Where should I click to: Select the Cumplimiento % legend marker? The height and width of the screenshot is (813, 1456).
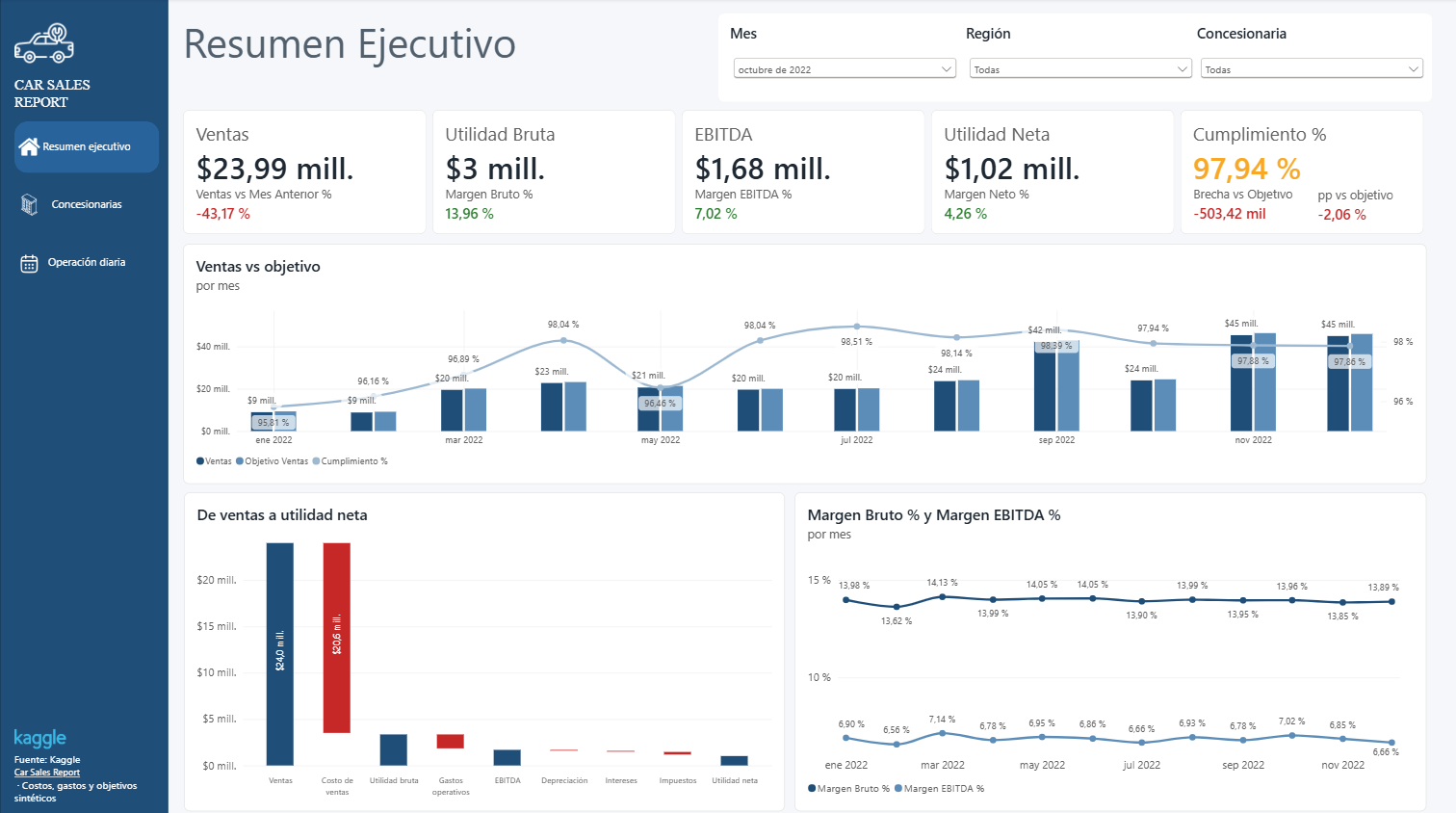[x=317, y=461]
